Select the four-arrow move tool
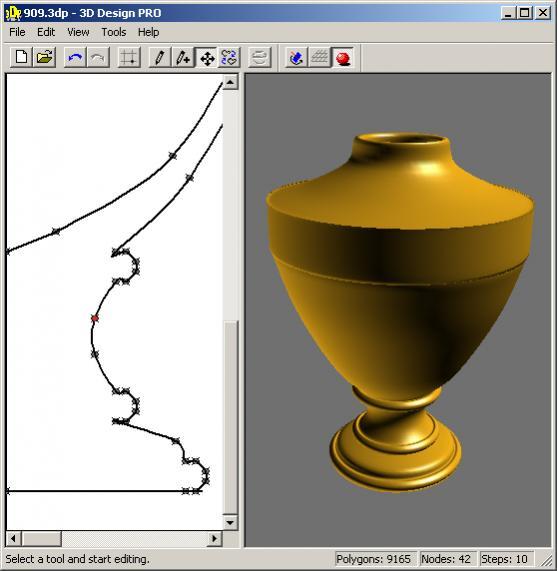This screenshot has width=557, height=571. click(206, 58)
